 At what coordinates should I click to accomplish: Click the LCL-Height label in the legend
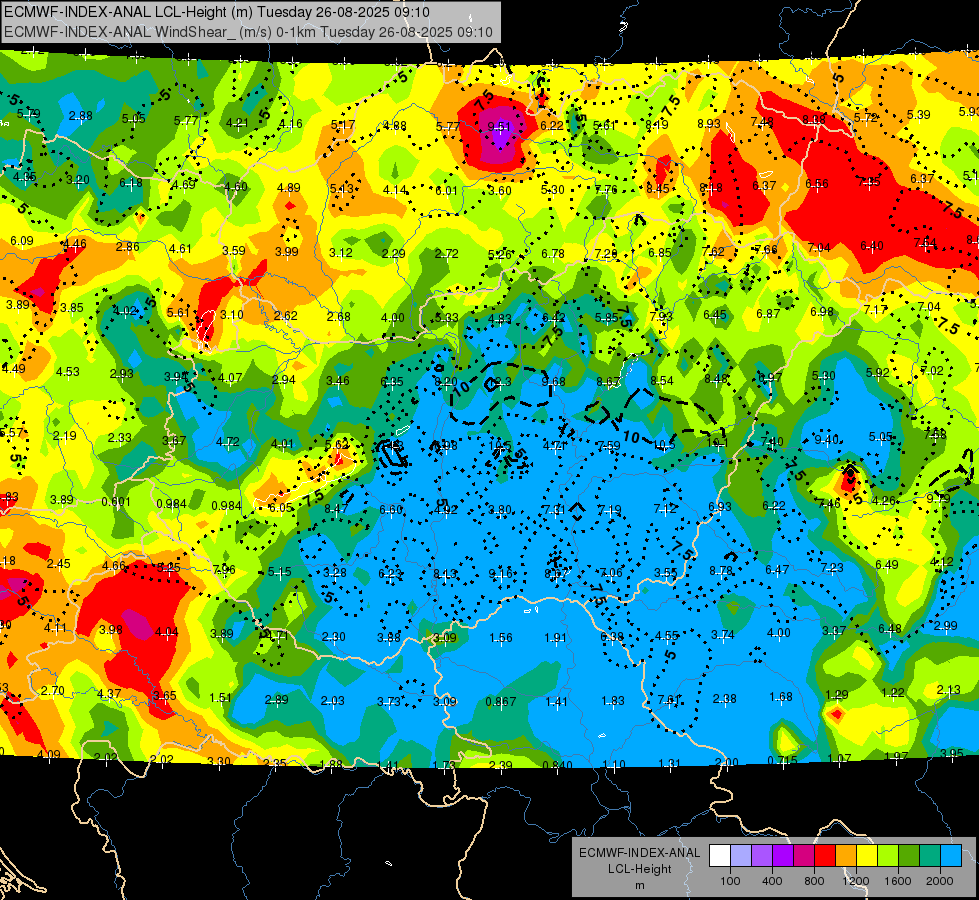coord(639,869)
